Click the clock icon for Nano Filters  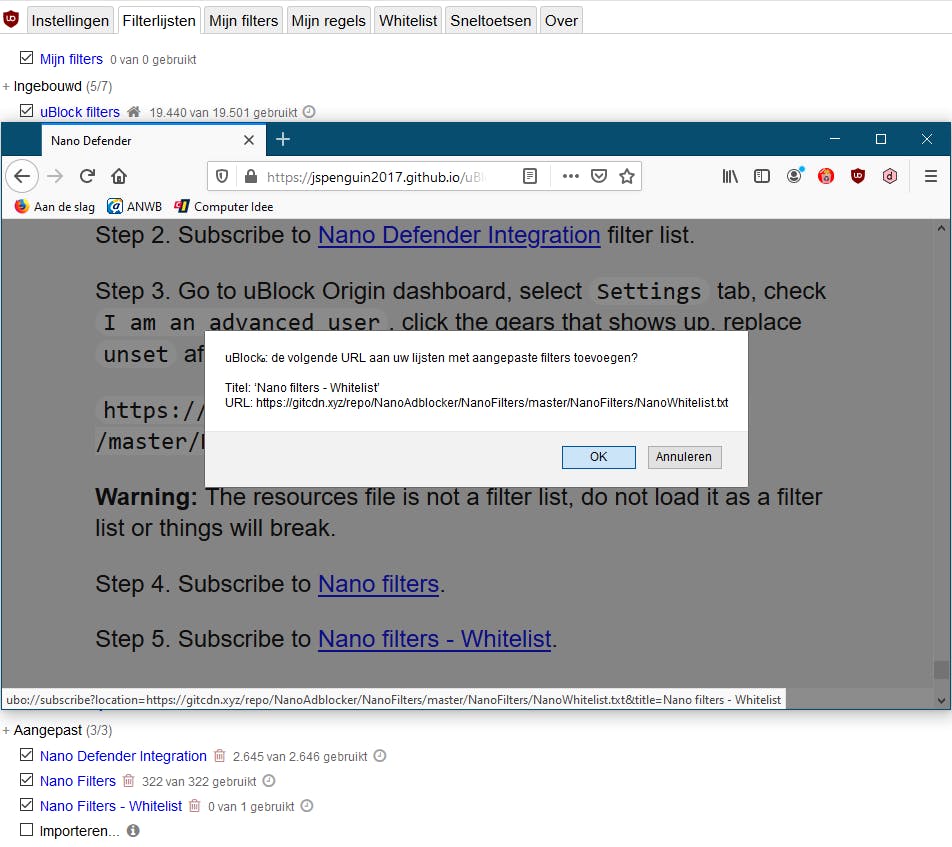(269, 781)
